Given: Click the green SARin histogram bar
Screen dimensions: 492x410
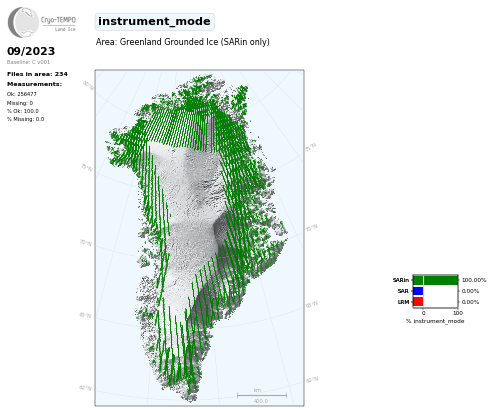Looking at the screenshot, I should [435, 280].
